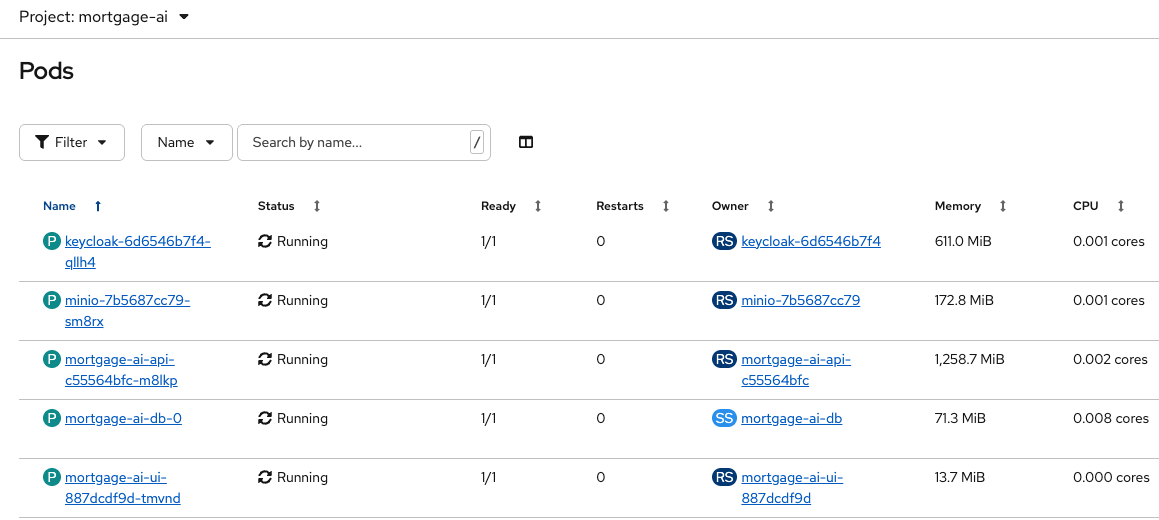
Task: Focus the Search by name field
Action: click(x=357, y=142)
